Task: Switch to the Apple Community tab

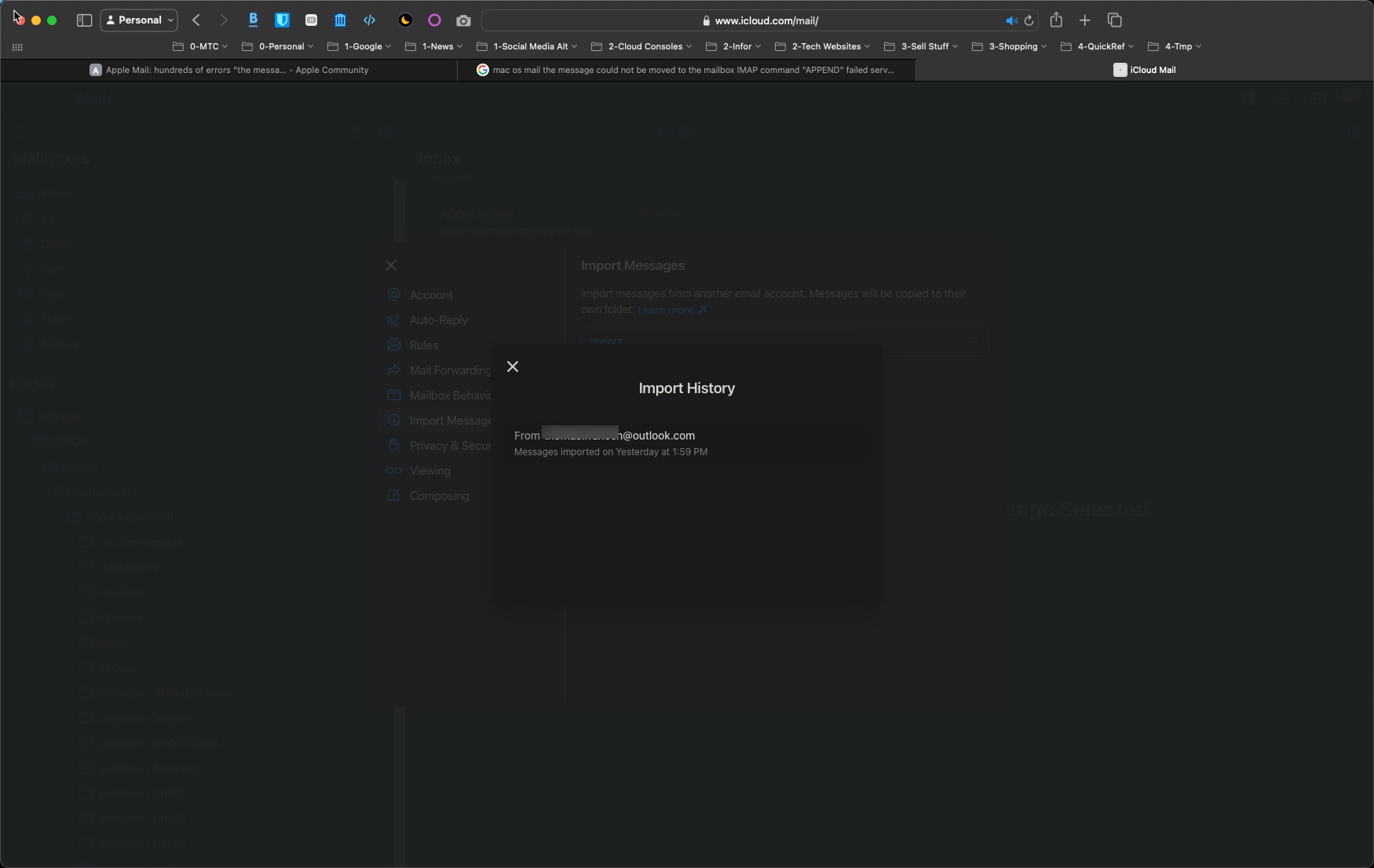Action: coord(228,70)
